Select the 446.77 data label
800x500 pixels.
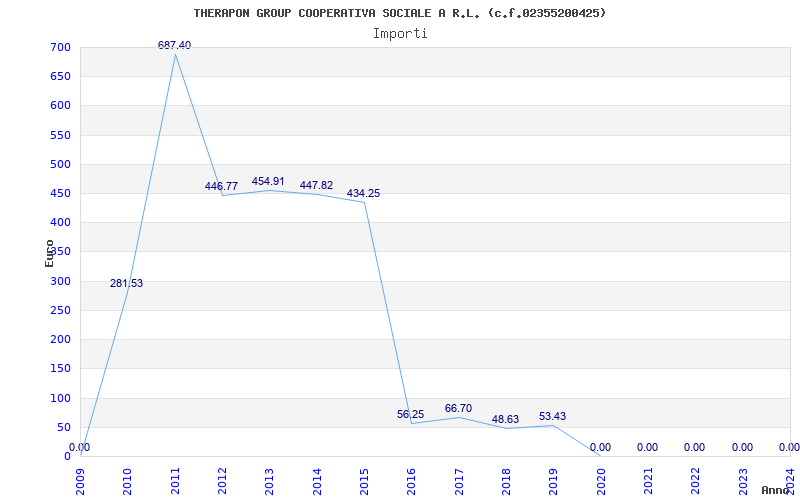point(221,186)
